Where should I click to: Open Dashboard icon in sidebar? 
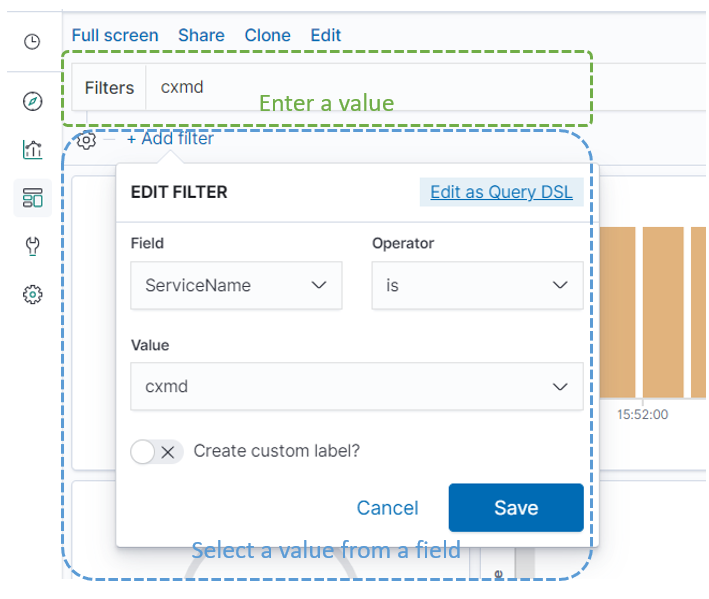(x=32, y=198)
